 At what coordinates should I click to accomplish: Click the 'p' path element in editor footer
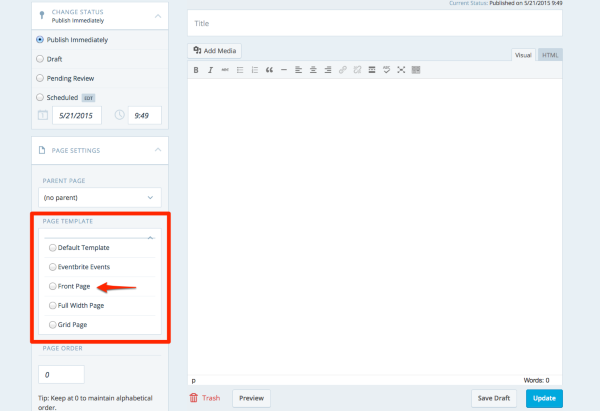pos(194,380)
